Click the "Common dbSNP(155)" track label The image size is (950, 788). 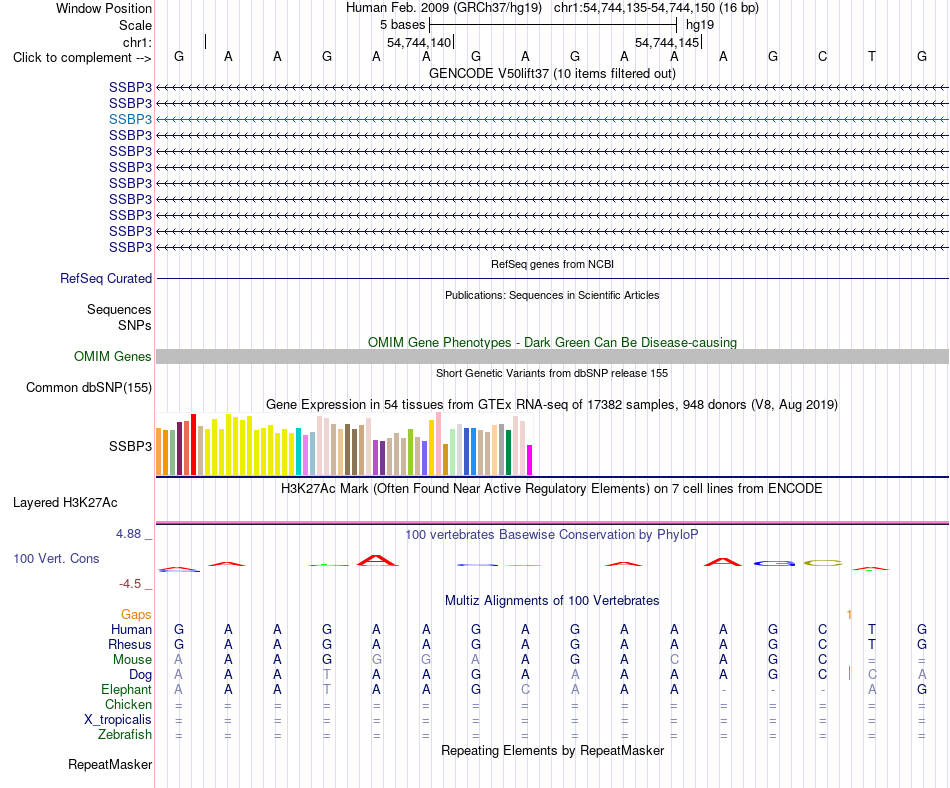tap(89, 388)
